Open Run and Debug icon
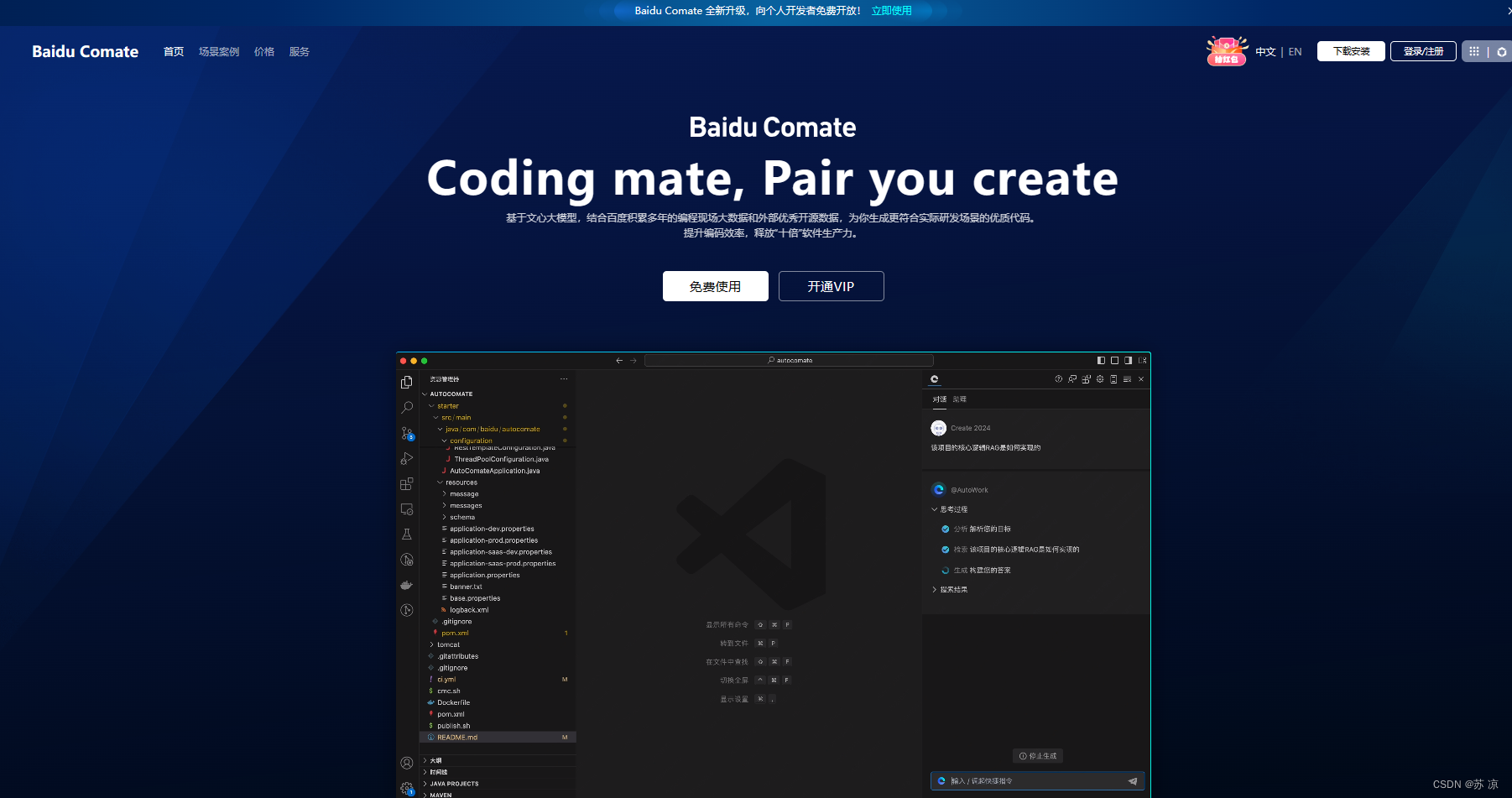The image size is (1512, 798). point(407,459)
